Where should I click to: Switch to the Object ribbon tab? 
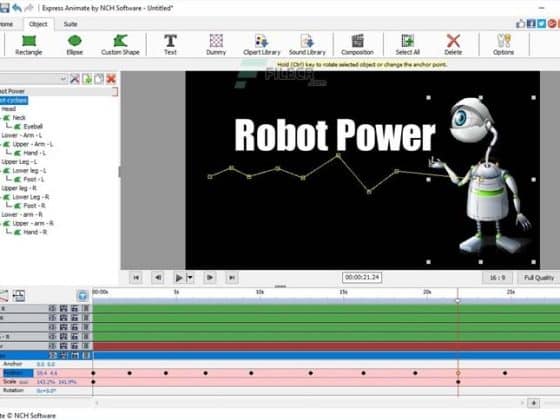click(x=38, y=24)
